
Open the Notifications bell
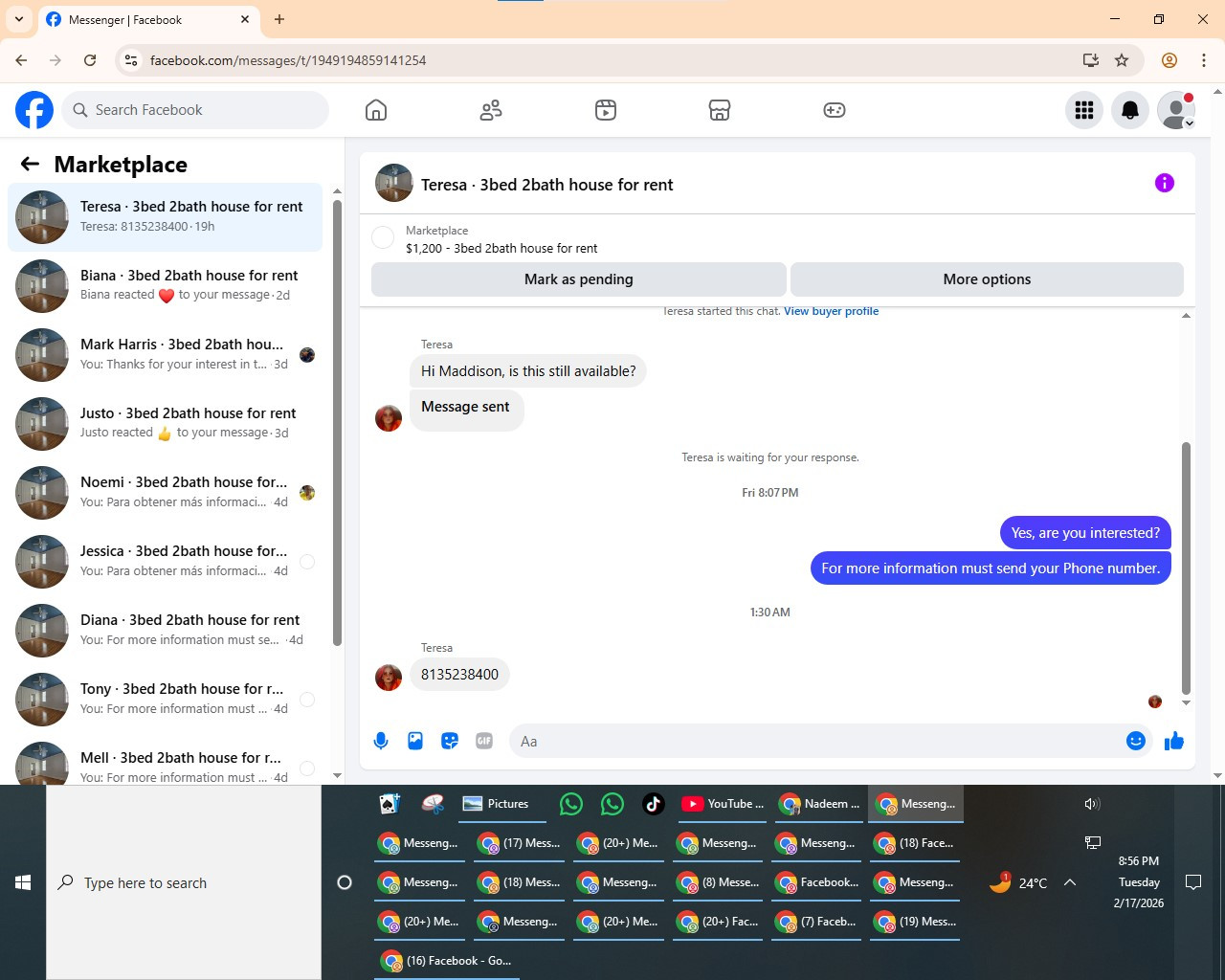pyautogui.click(x=1130, y=110)
